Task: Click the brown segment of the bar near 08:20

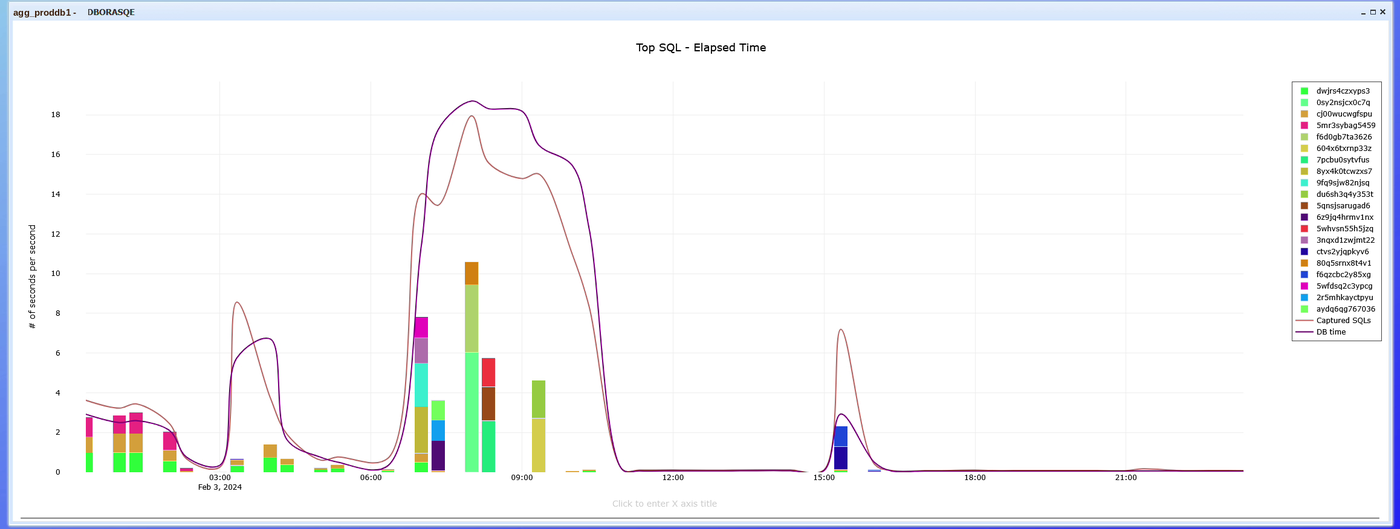Action: (x=488, y=403)
